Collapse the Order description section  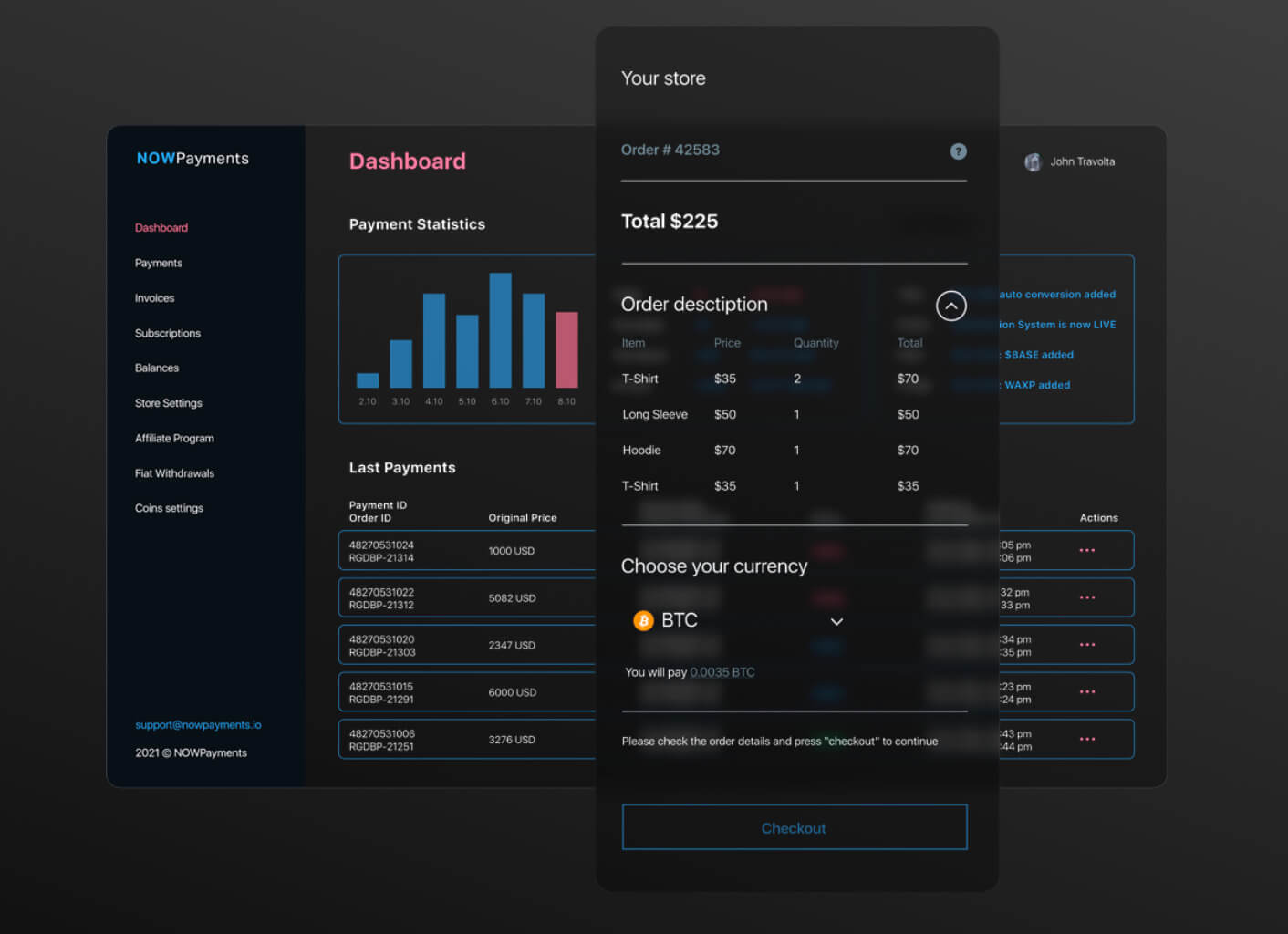[x=951, y=306]
